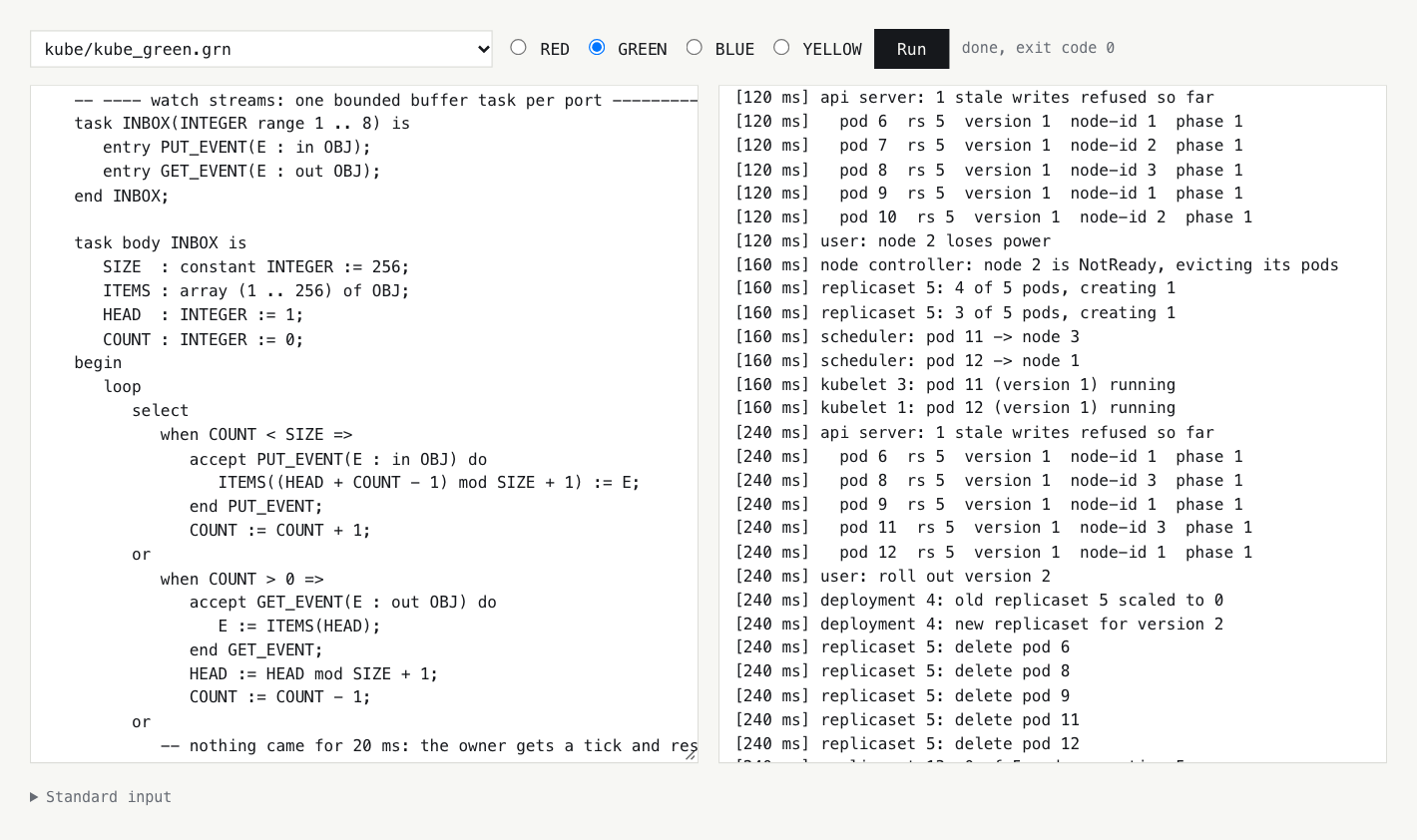The height and width of the screenshot is (840, 1417).
Task: Click the 'task INBOX(INTEGER range 1 .. 8) is' line
Action: (242, 124)
